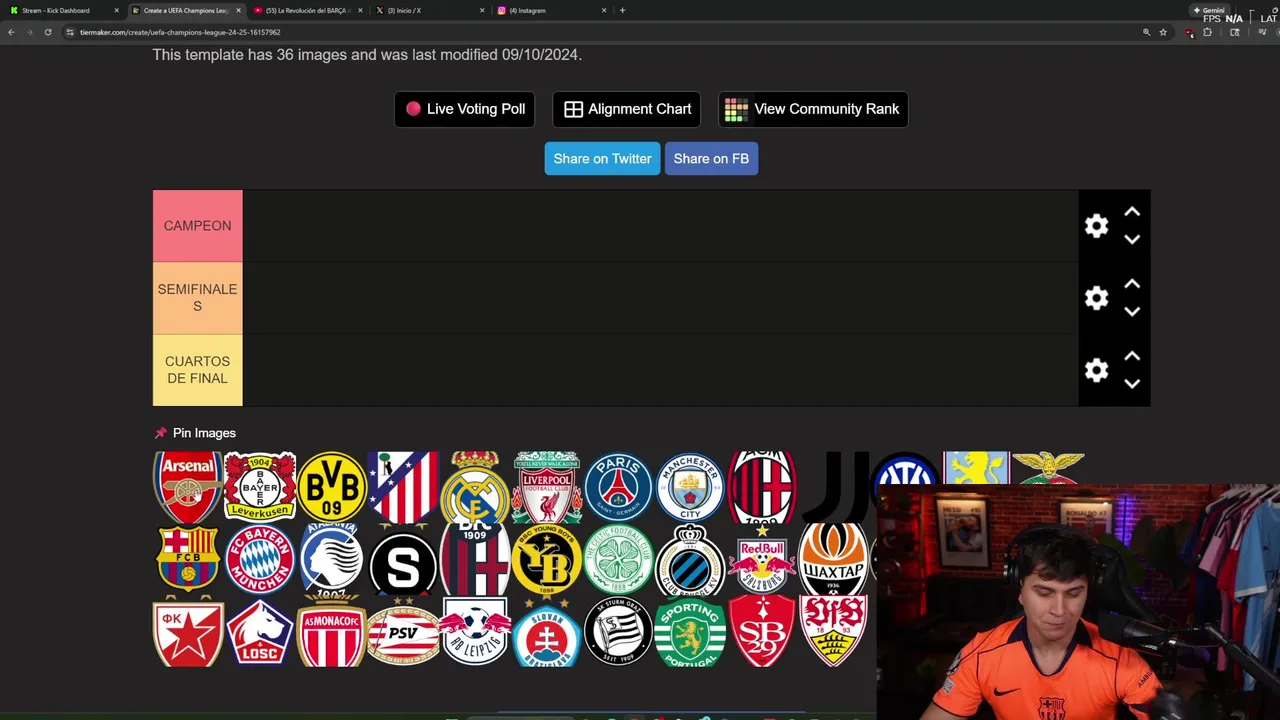1280x720 pixels.
Task: Open the Gemini button in browser
Action: click(x=1209, y=10)
